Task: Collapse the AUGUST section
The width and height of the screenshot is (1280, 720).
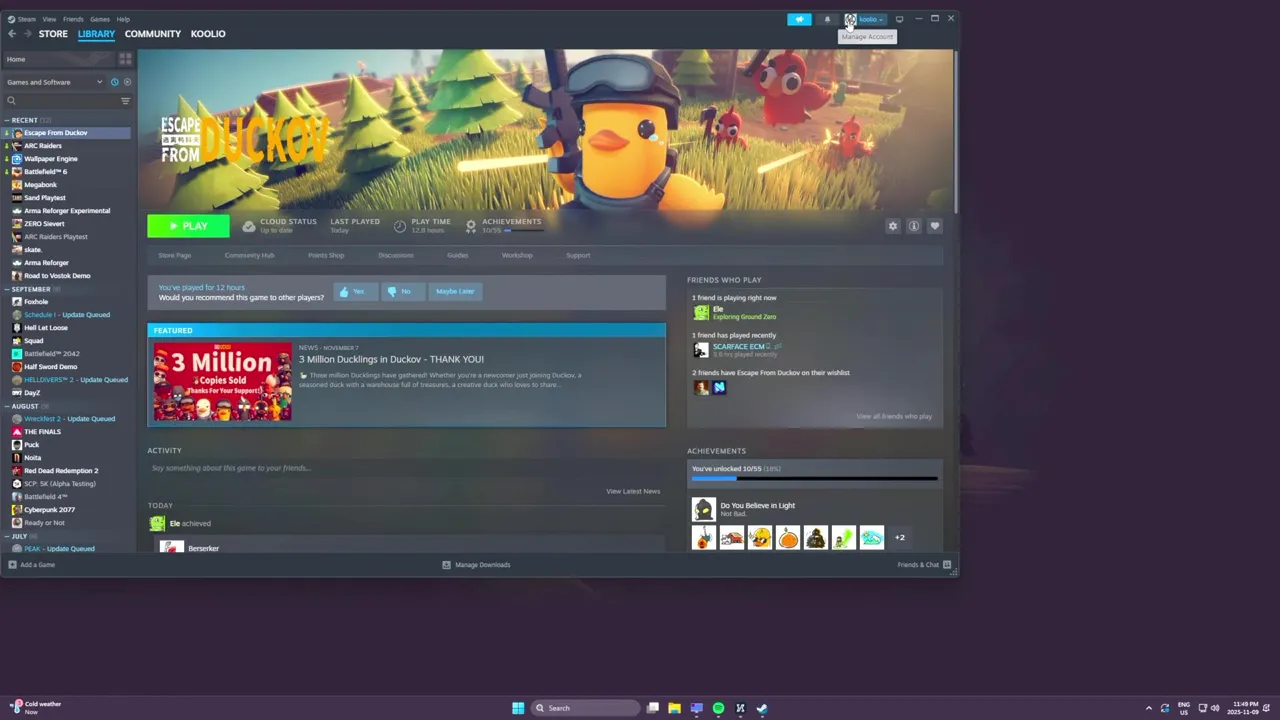Action: pyautogui.click(x=7, y=406)
